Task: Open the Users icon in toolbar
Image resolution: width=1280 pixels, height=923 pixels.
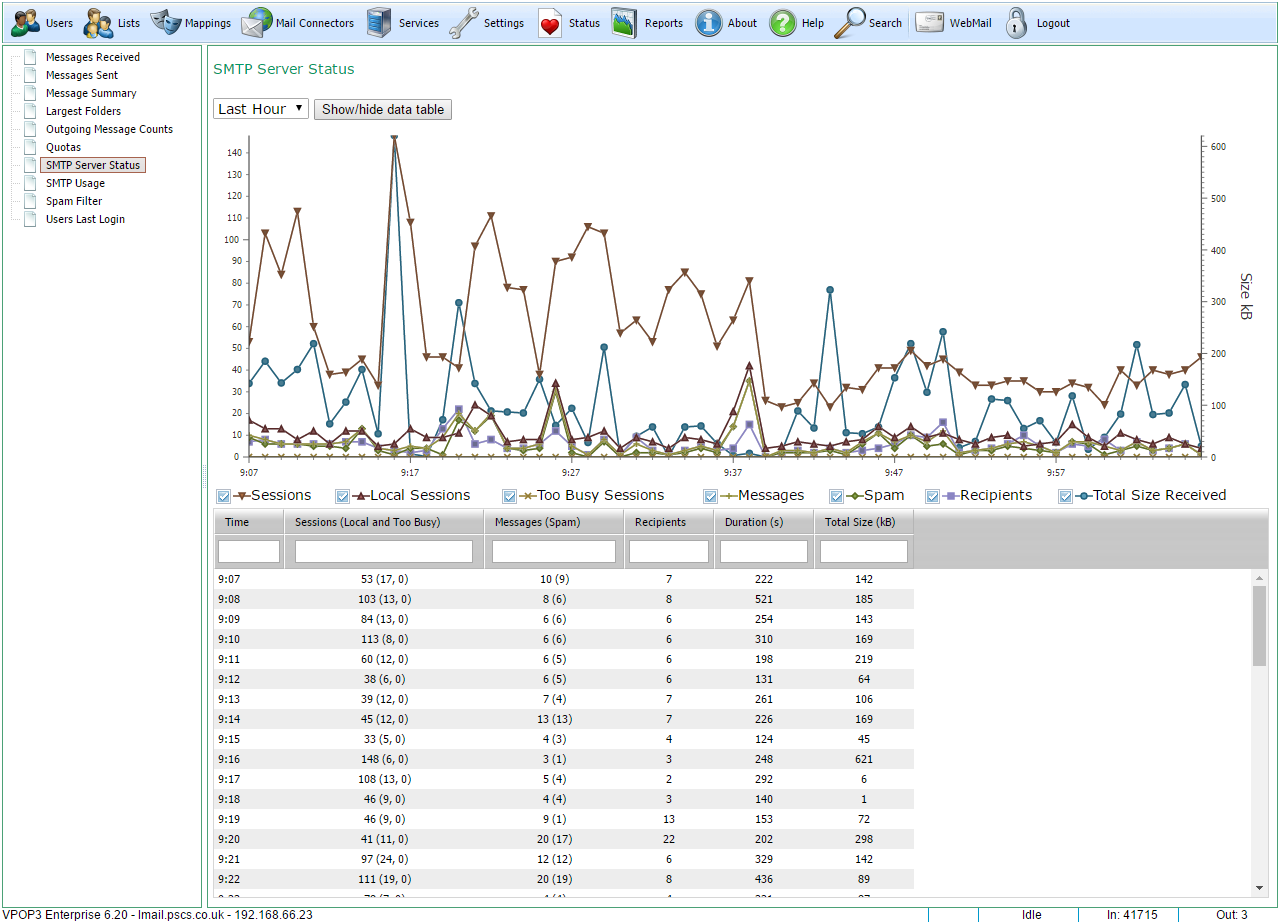Action: point(26,22)
